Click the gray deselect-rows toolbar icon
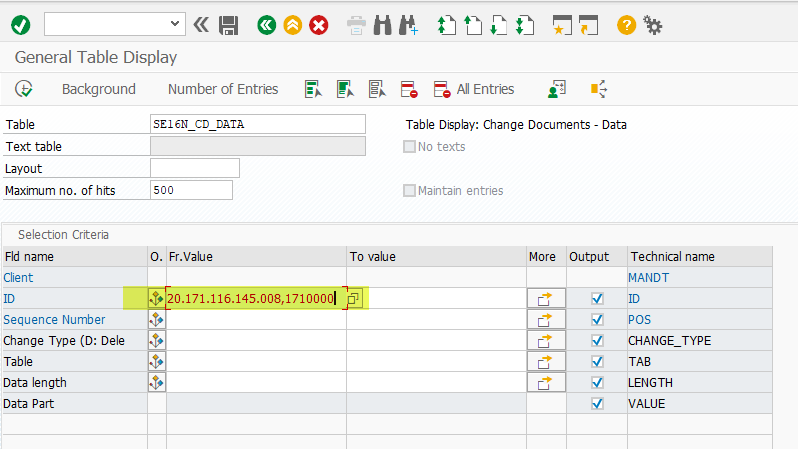Image resolution: width=798 pixels, height=449 pixels. tap(377, 89)
